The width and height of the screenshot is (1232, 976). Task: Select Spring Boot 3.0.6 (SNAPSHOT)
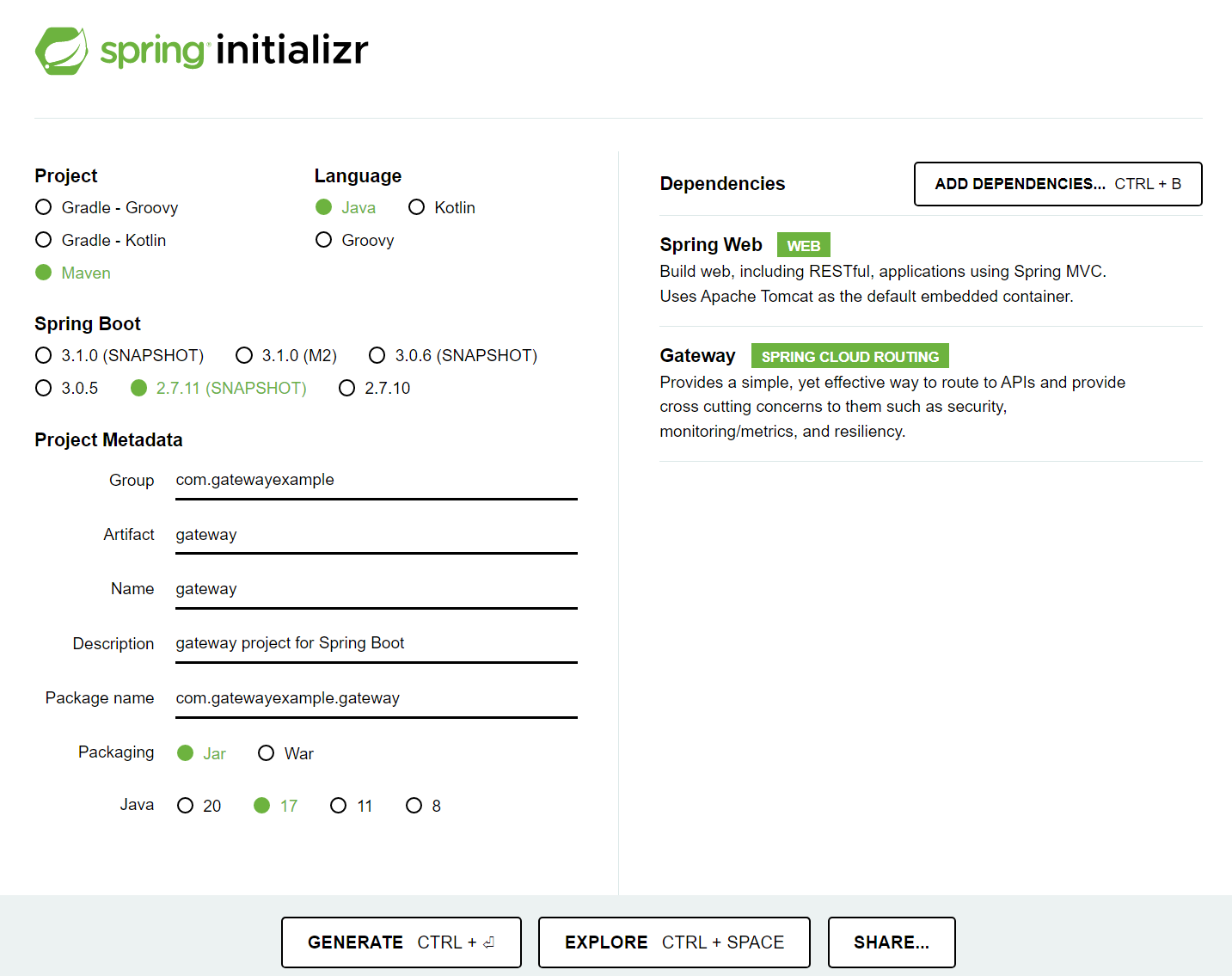(x=377, y=354)
